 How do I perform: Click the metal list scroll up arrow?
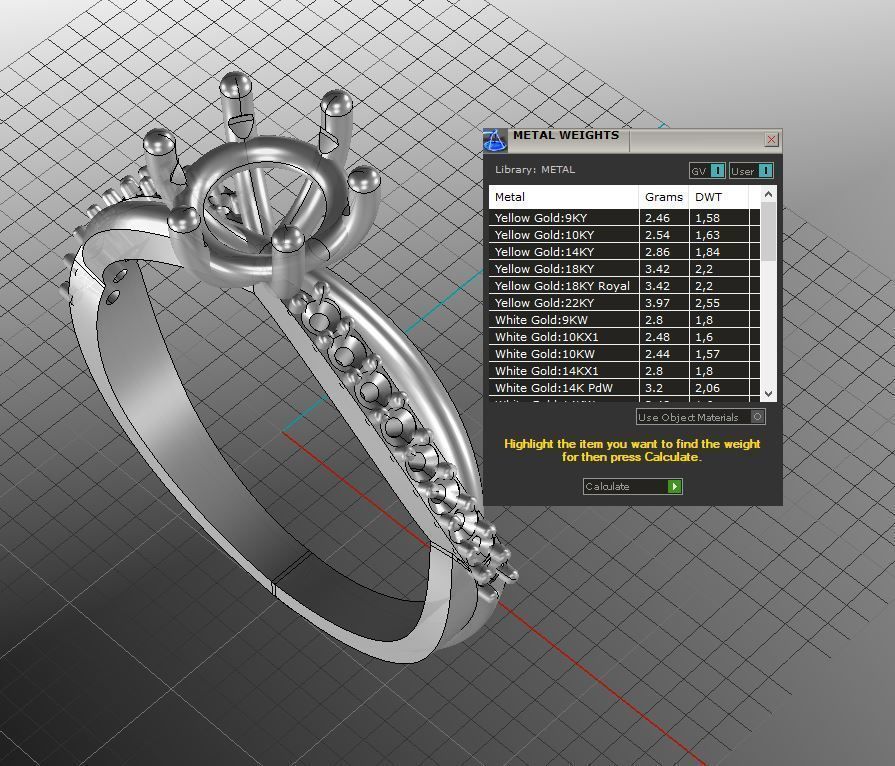[x=768, y=195]
